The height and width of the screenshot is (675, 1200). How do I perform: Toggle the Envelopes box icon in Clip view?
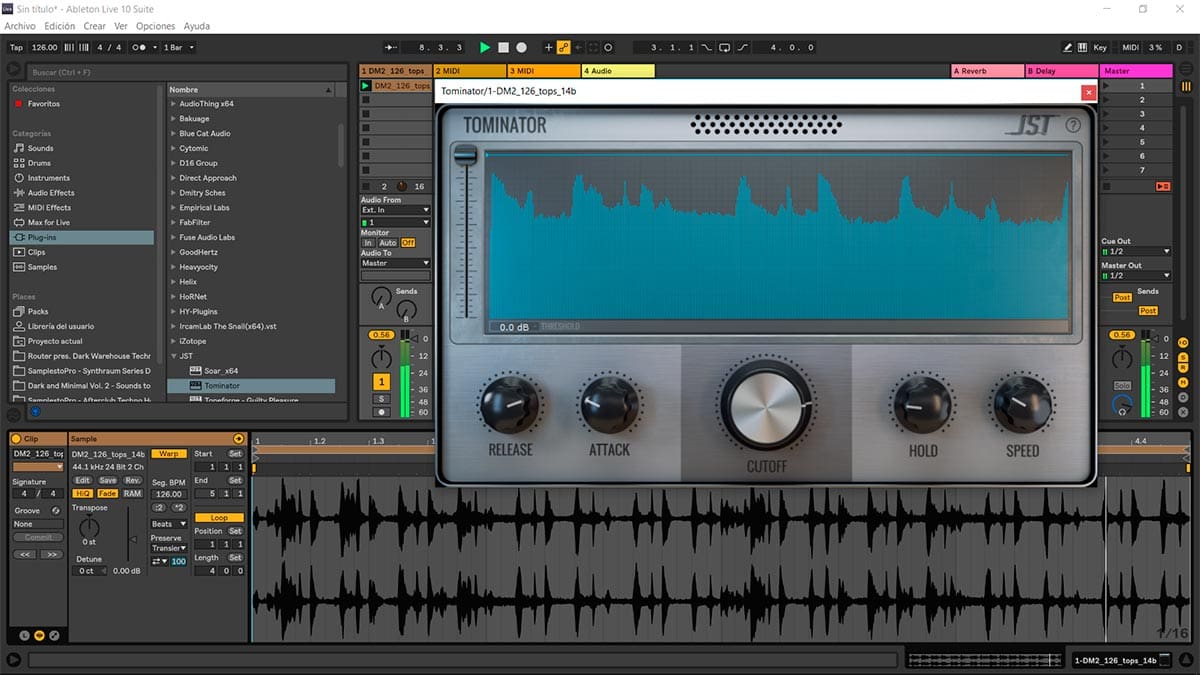click(x=54, y=635)
